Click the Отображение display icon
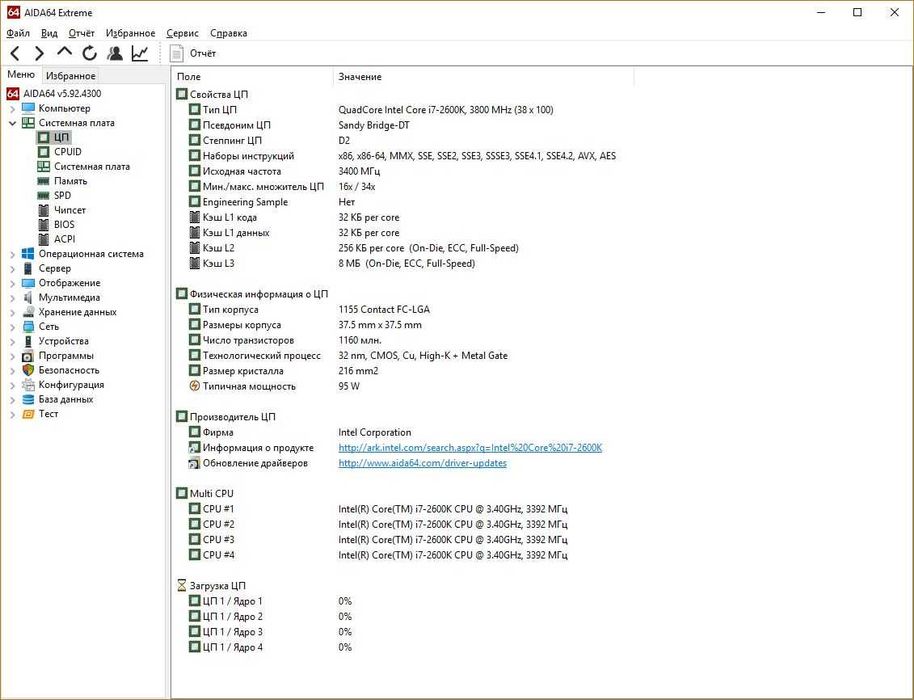Screen dimensions: 914x700 28,283
